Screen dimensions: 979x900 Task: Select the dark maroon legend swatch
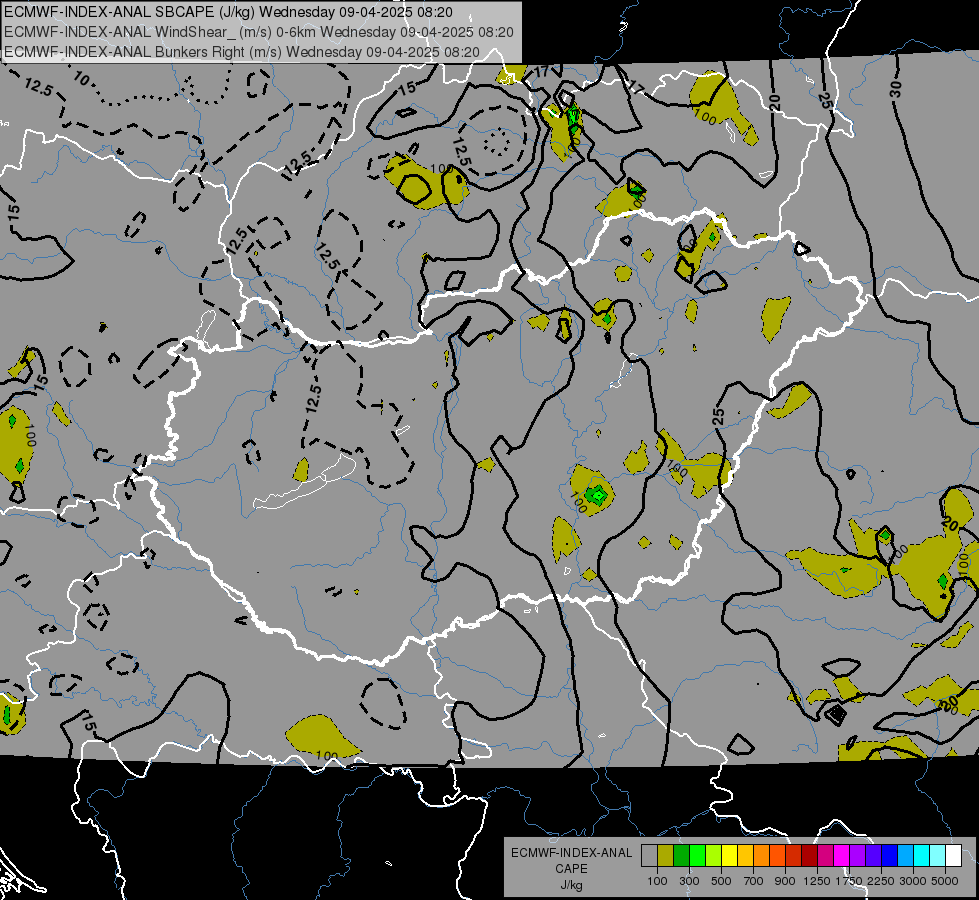click(x=809, y=855)
